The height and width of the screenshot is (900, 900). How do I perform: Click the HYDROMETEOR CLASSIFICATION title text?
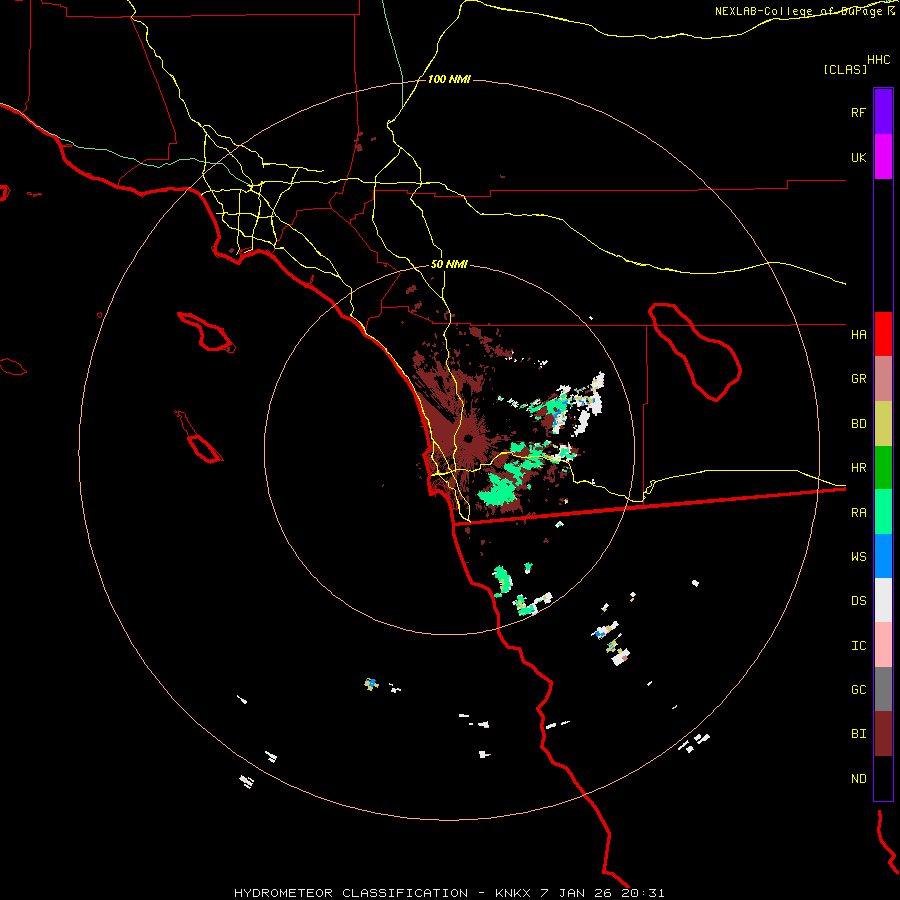pyautogui.click(x=351, y=893)
